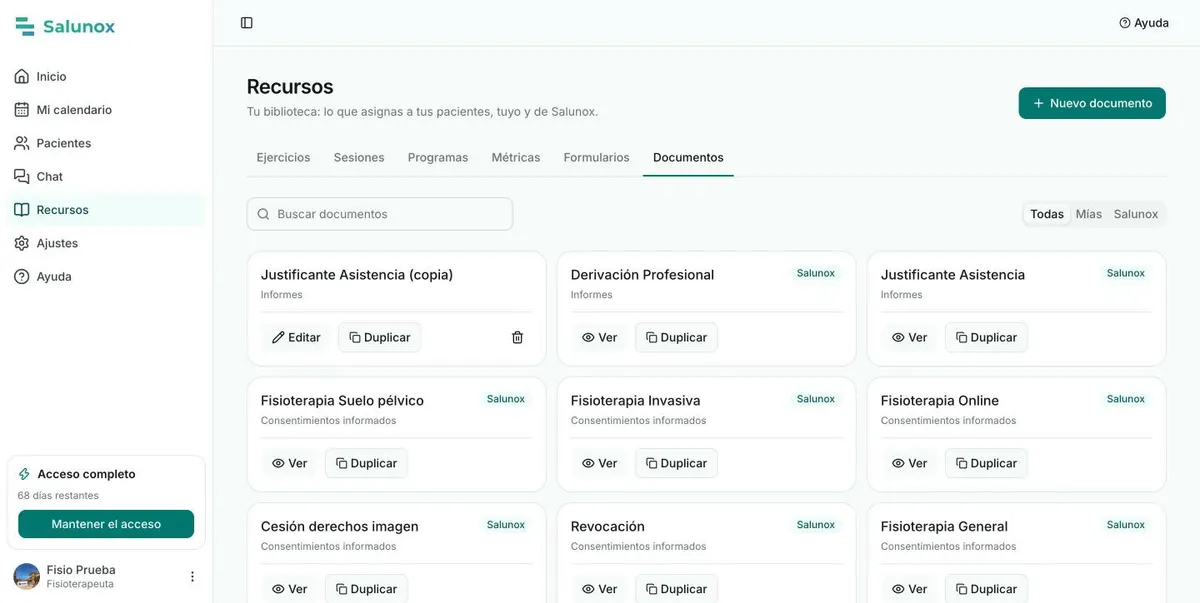
Task: Duplicate Derivación Profesional document
Action: (676, 338)
